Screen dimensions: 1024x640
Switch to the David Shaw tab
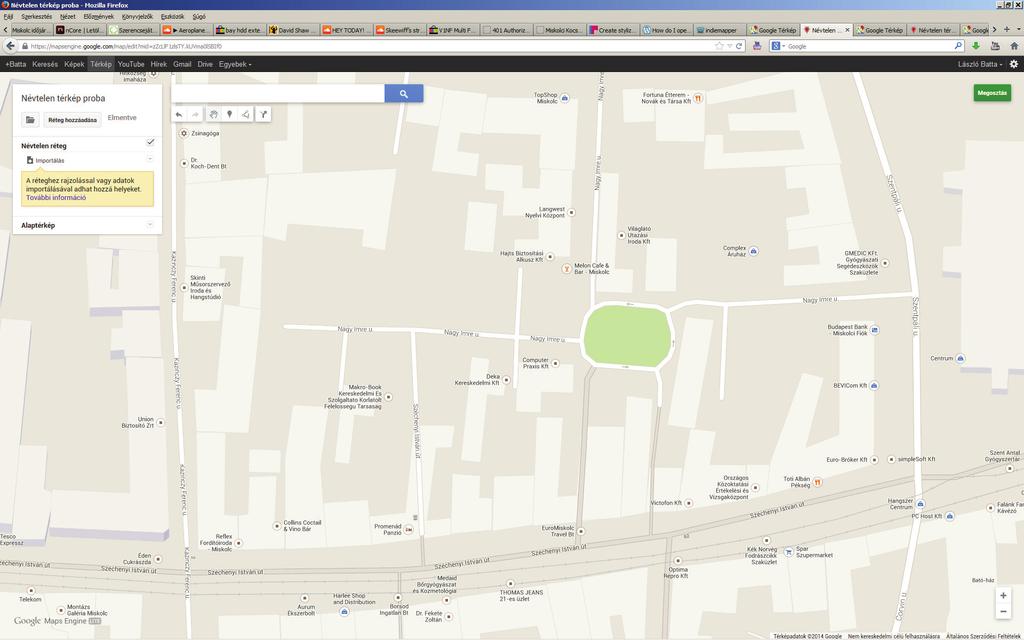293,30
